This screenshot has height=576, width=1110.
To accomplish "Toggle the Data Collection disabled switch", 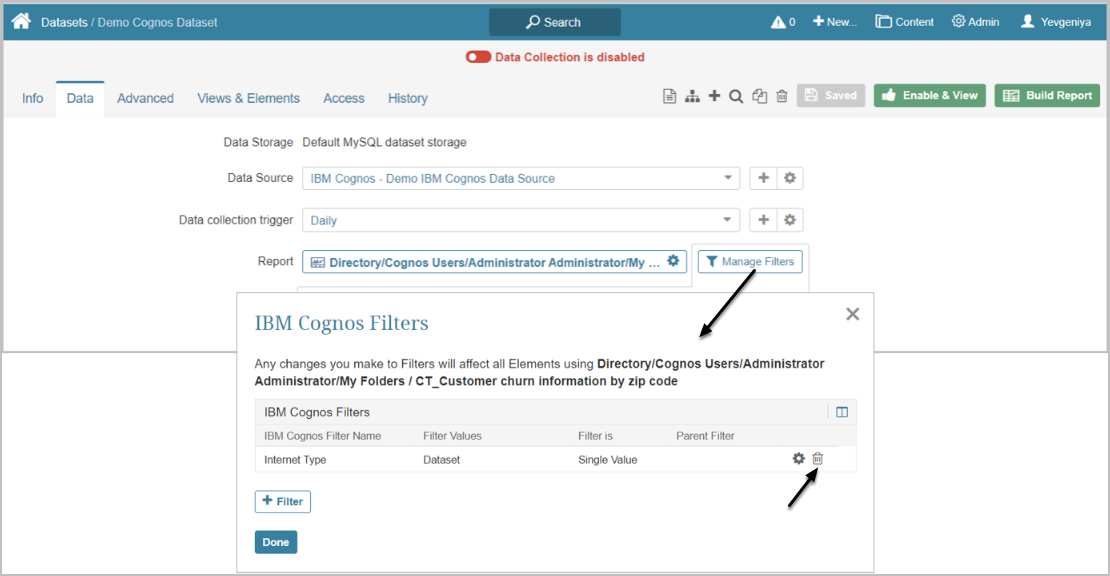I will [x=478, y=57].
